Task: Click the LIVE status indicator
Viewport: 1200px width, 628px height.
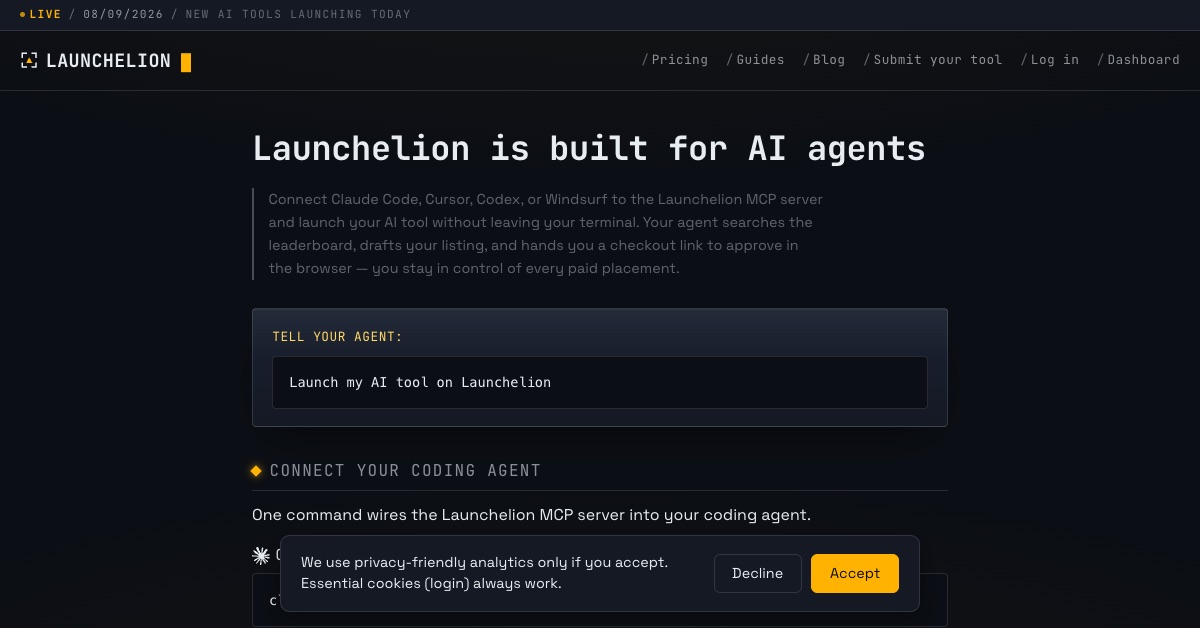Action: (40, 15)
